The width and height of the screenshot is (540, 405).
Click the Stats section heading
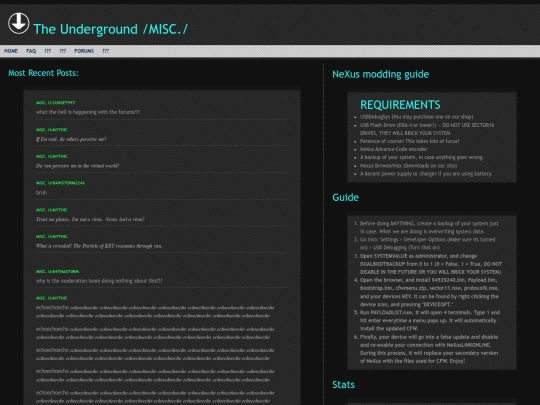coord(343,385)
